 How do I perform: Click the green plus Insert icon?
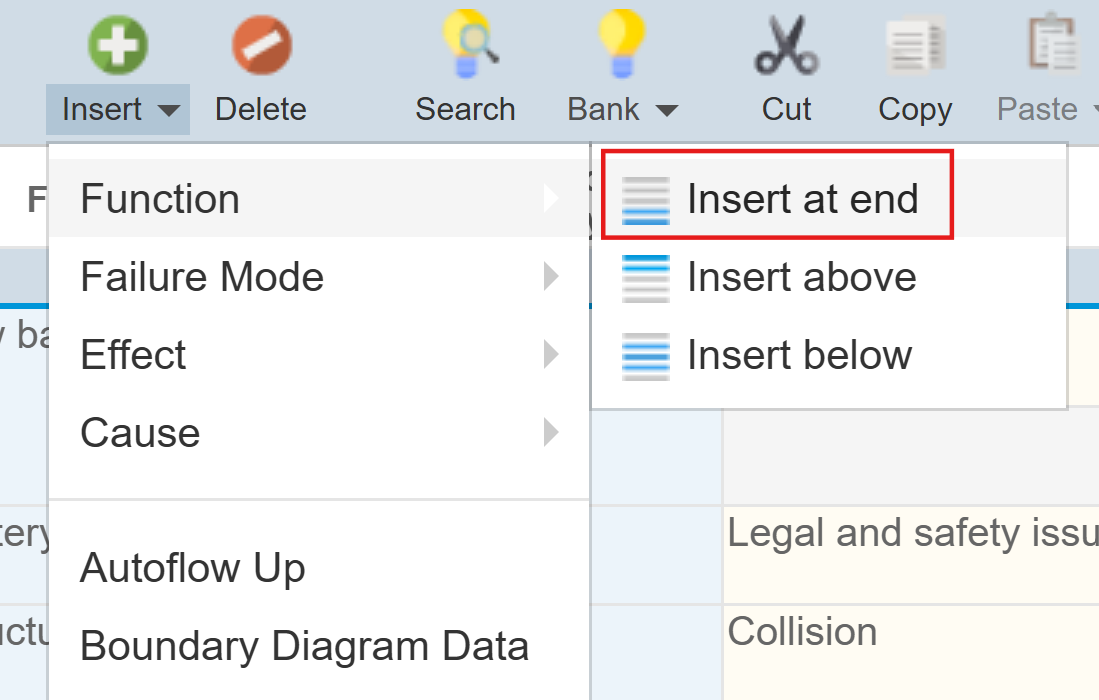[x=117, y=46]
